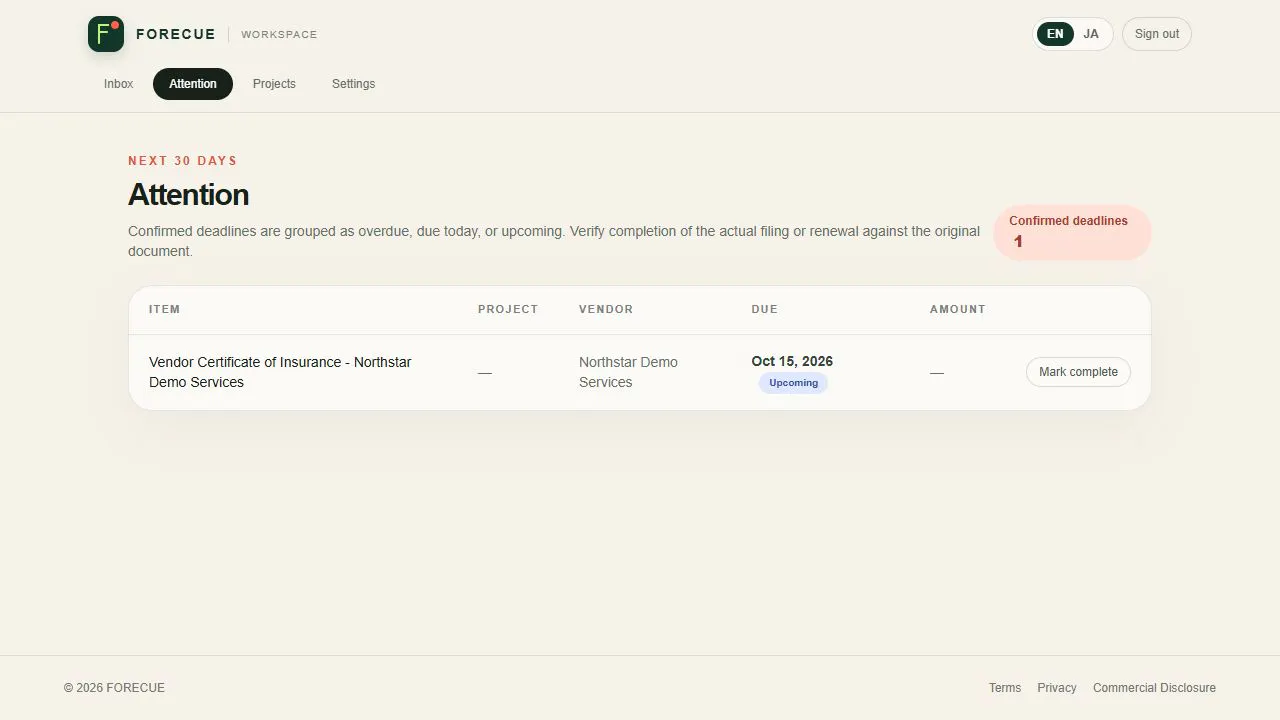Sign out of the workspace
The width and height of the screenshot is (1280, 720).
click(x=1157, y=34)
